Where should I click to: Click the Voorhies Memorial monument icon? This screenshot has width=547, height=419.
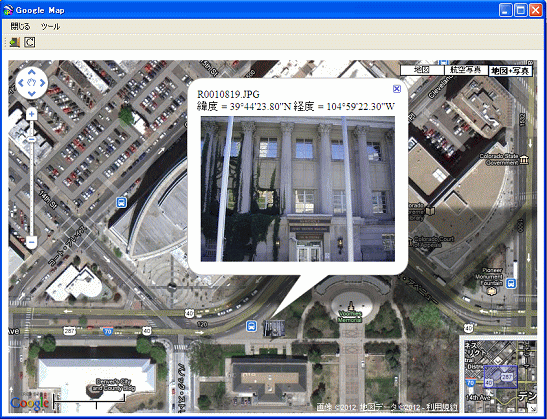click(x=351, y=306)
